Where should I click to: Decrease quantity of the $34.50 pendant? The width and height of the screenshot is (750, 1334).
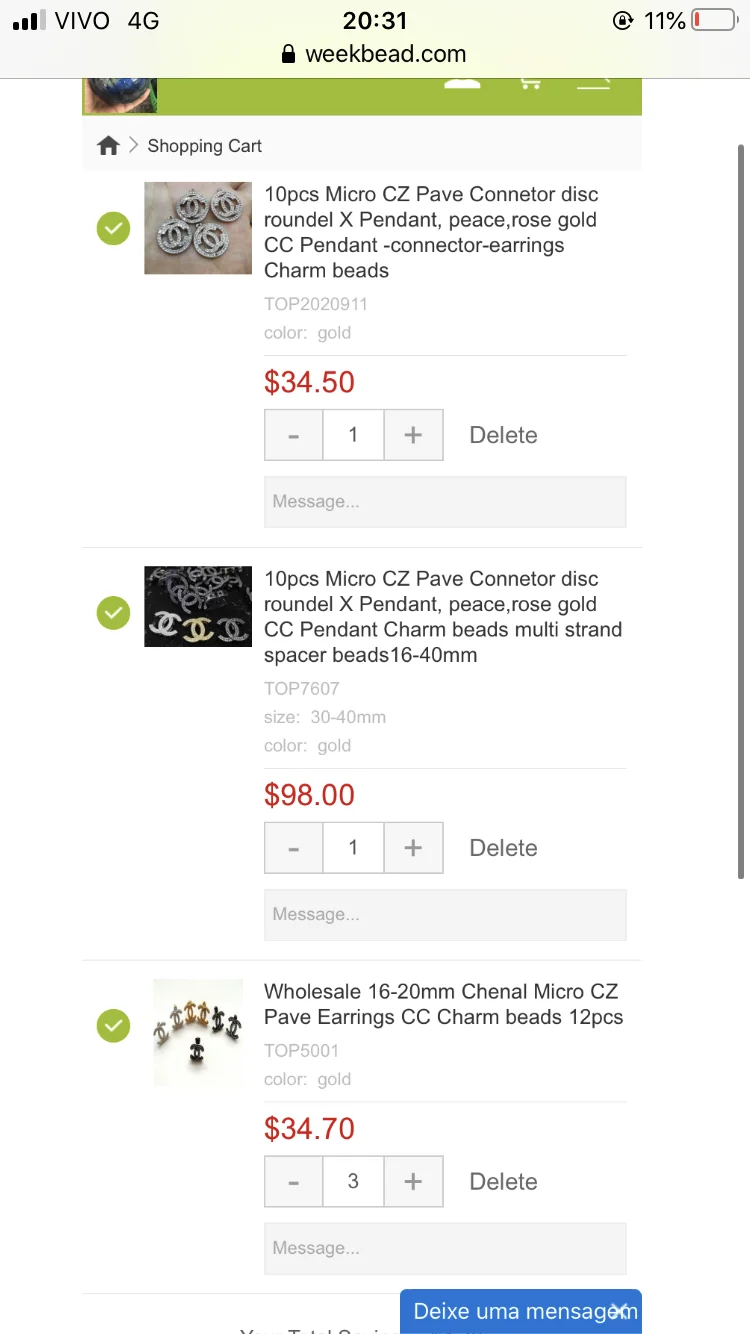coord(293,435)
